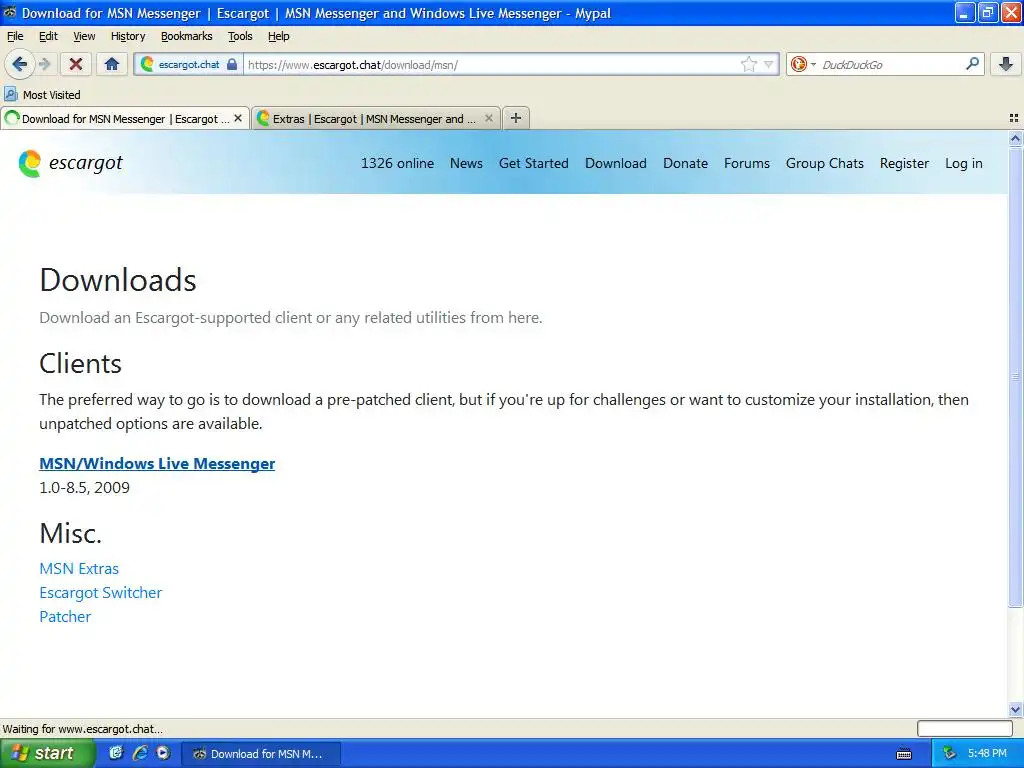Viewport: 1024px width, 768px height.
Task: Click the 1326 online link
Action: [x=397, y=163]
